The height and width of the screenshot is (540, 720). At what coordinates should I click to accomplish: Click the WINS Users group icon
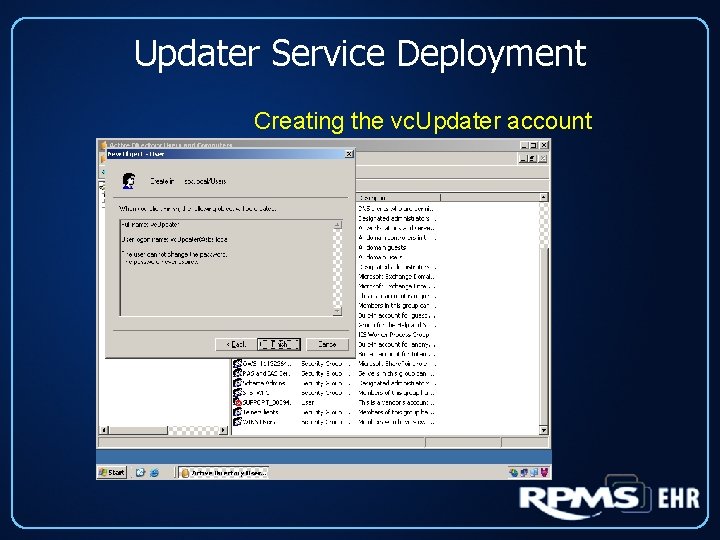coord(237,422)
